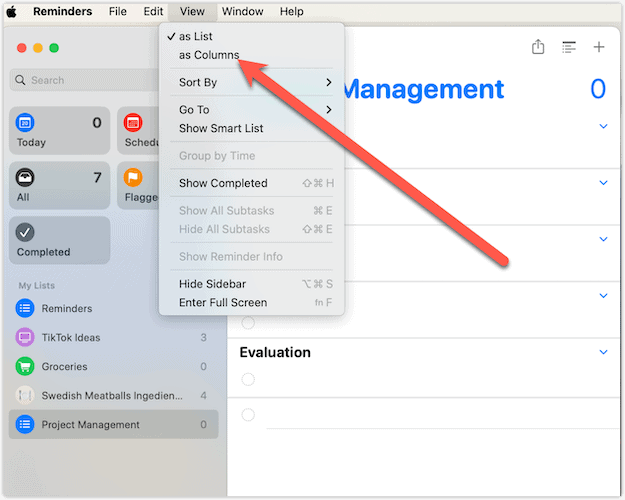The height and width of the screenshot is (500, 625).
Task: Open the Apple menu
Action: 12,12
